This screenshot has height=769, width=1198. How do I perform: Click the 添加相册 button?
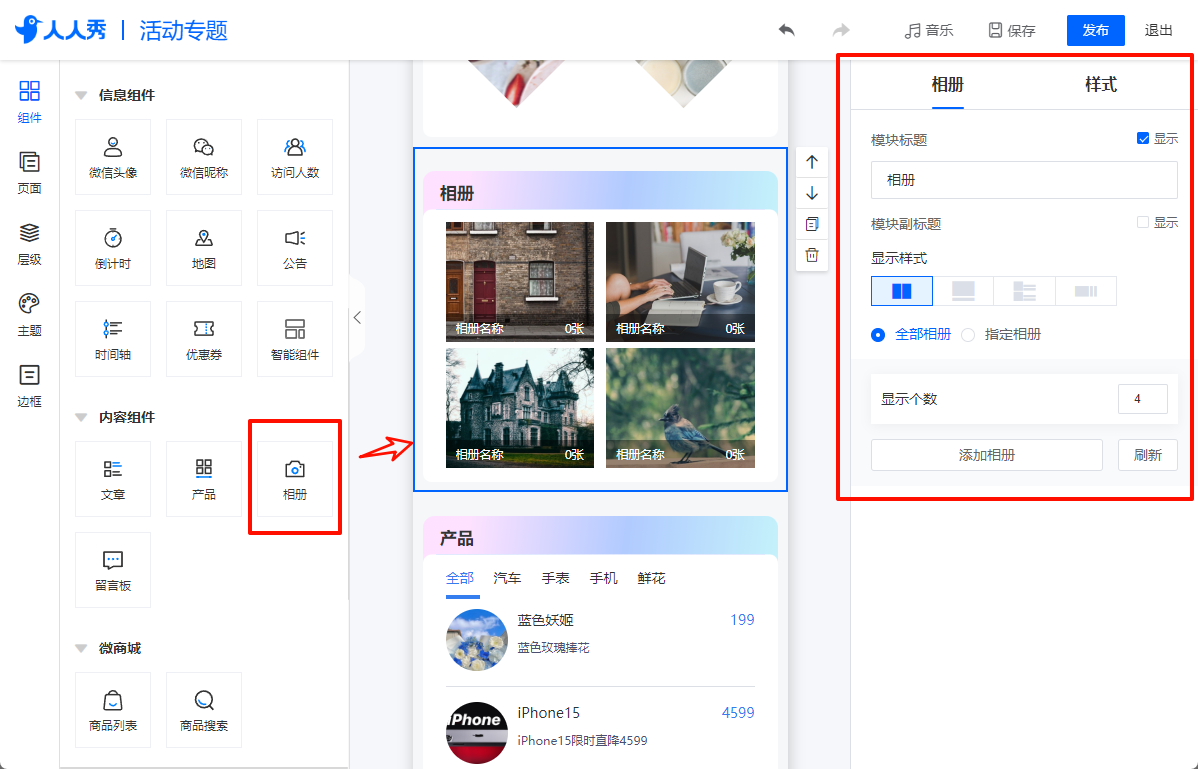click(x=986, y=455)
